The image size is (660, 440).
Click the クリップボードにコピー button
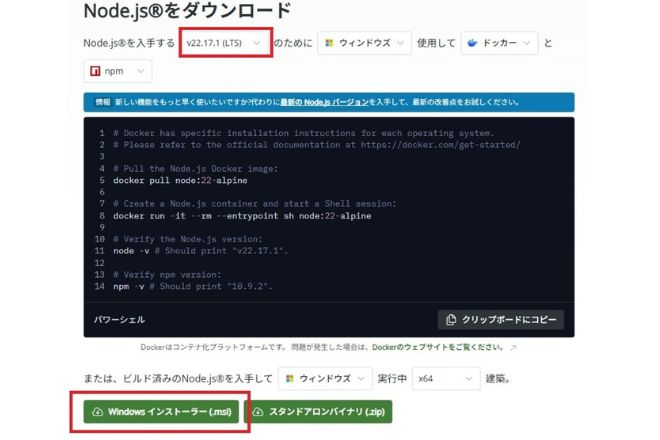(x=500, y=320)
